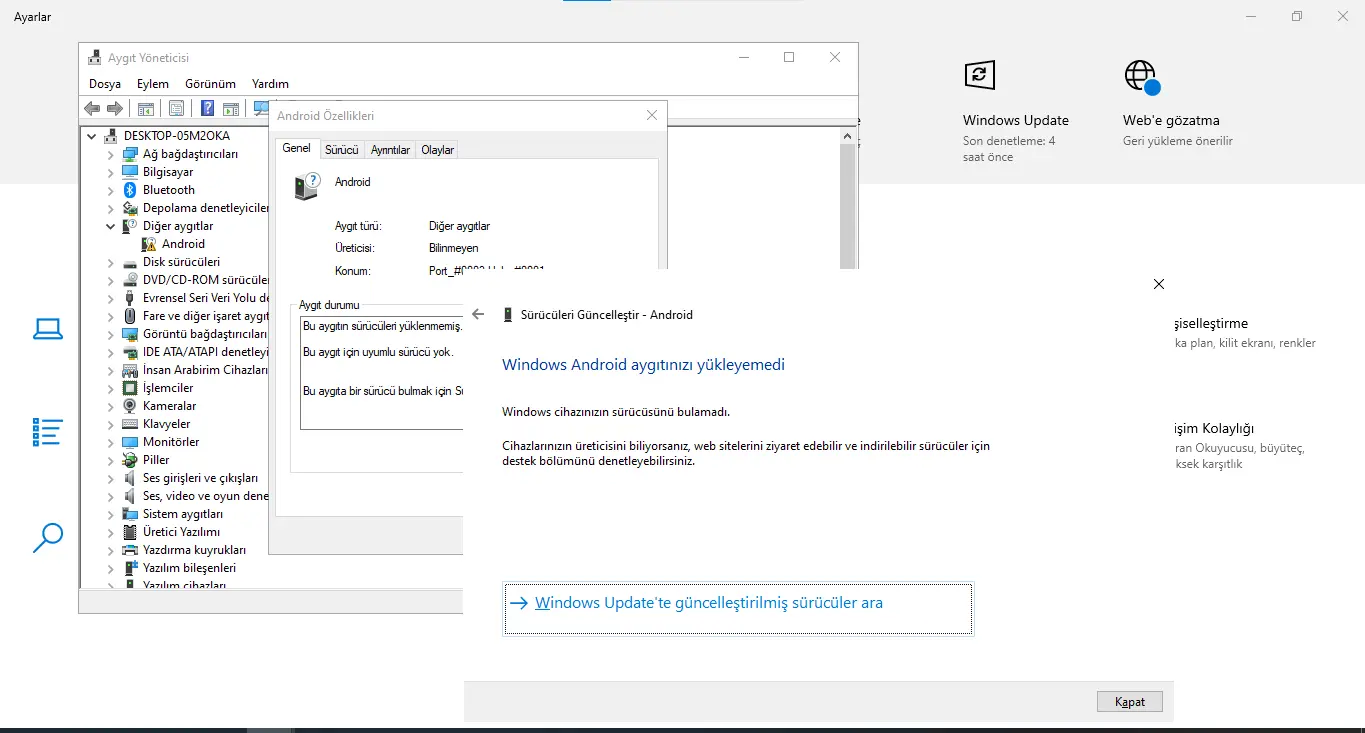Open the Eylem menu
The height and width of the screenshot is (733, 1365).
(153, 84)
